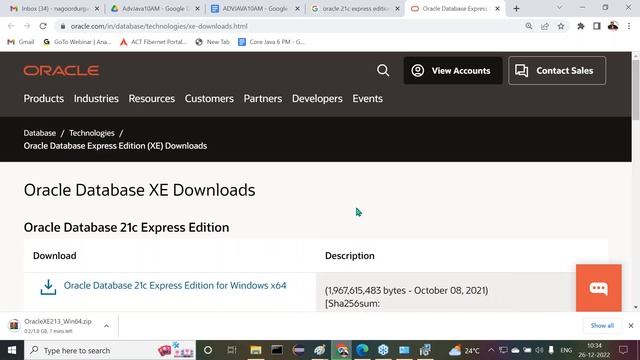Click the Oracle logo
The width and height of the screenshot is (640, 360).
click(x=61, y=71)
